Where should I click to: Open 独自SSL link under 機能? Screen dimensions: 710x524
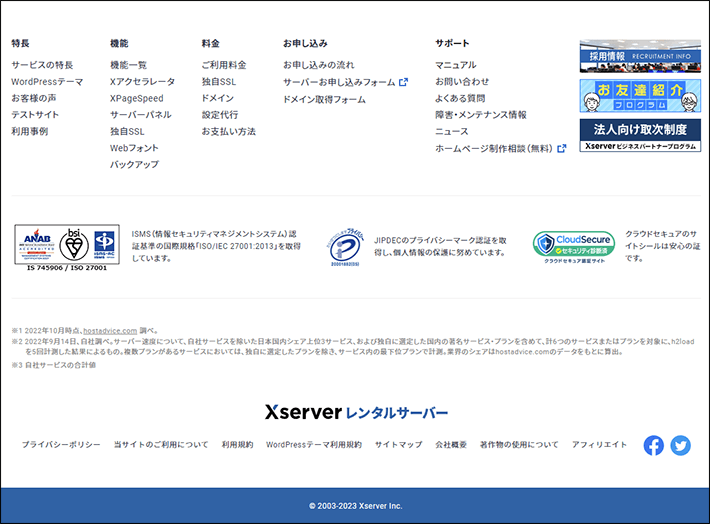pyautogui.click(x=127, y=131)
